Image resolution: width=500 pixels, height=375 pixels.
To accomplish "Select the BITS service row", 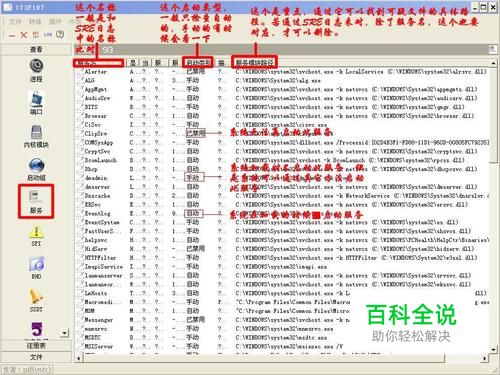I will pos(282,107).
